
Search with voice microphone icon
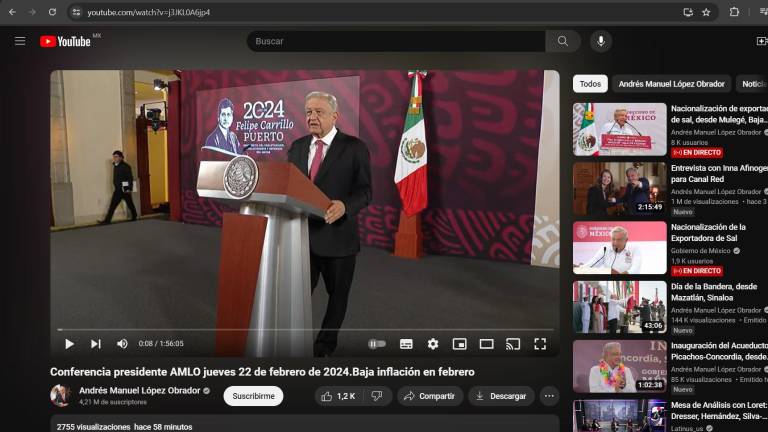coord(600,41)
